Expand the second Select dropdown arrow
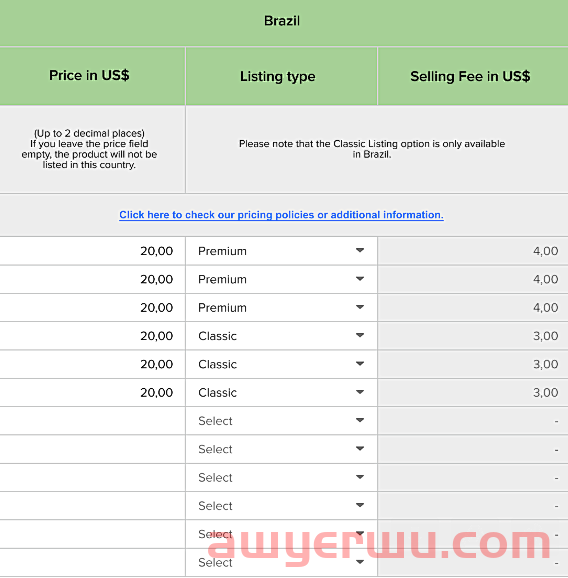 (360, 449)
